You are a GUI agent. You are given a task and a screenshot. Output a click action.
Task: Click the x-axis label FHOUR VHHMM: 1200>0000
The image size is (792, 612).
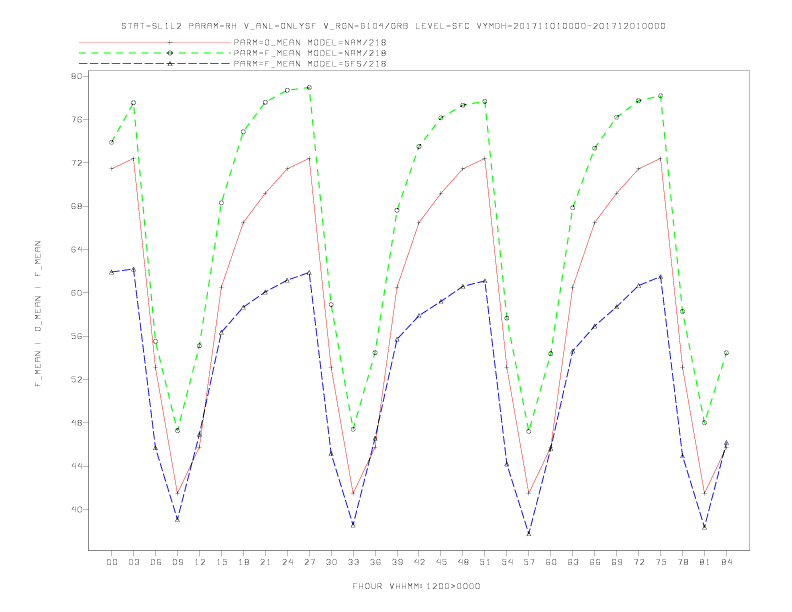416,586
